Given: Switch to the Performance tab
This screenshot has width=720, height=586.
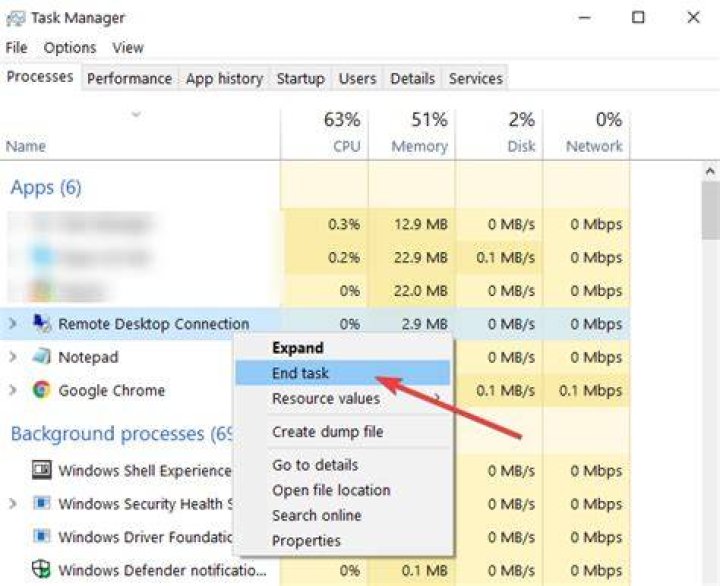Looking at the screenshot, I should (129, 79).
